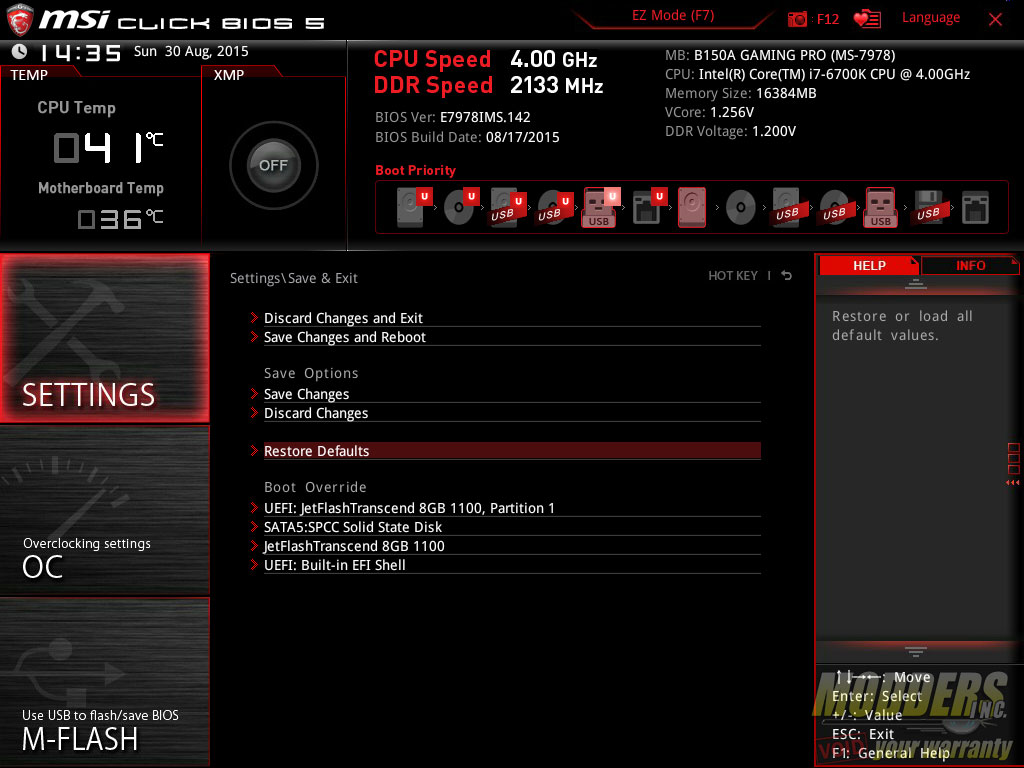The image size is (1024, 768).
Task: Select the highlighted UEFI USB key boot icon
Action: 601,207
